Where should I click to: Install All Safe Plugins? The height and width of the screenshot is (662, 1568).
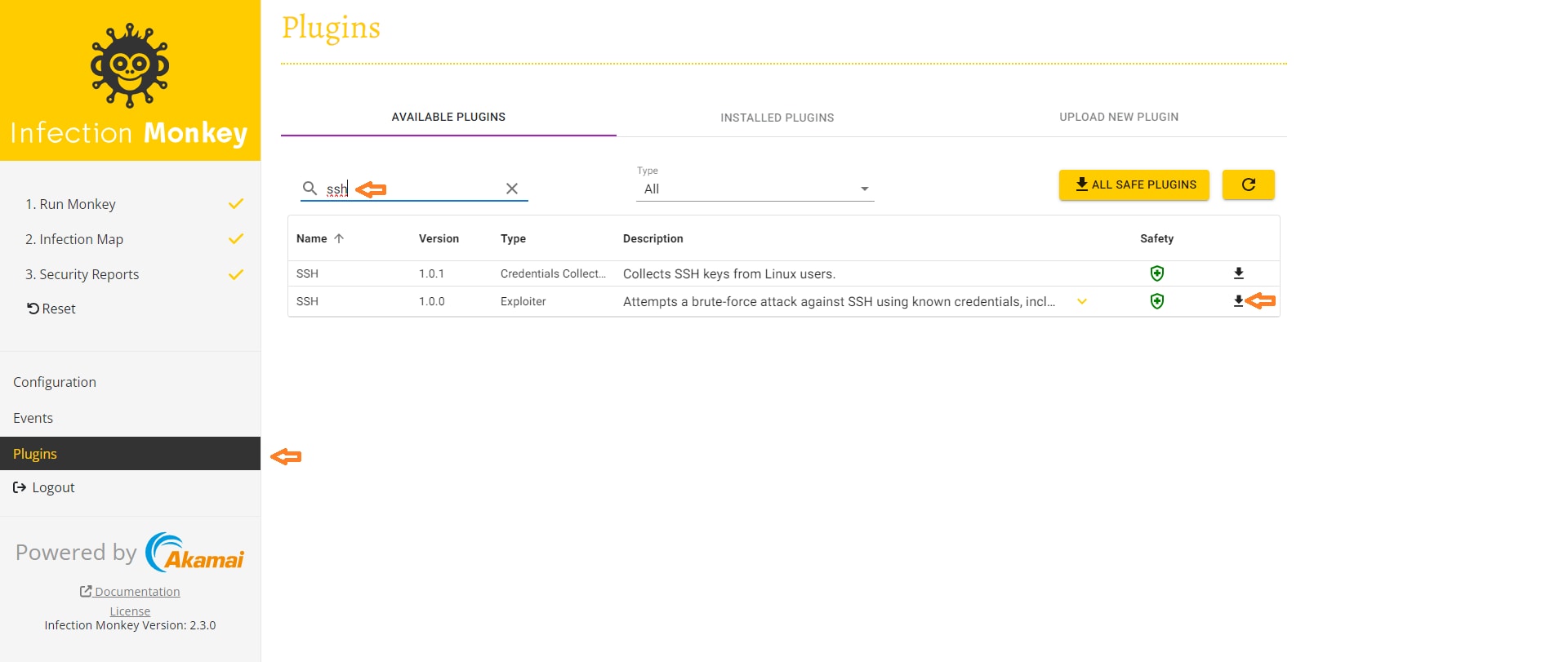[x=1134, y=184]
